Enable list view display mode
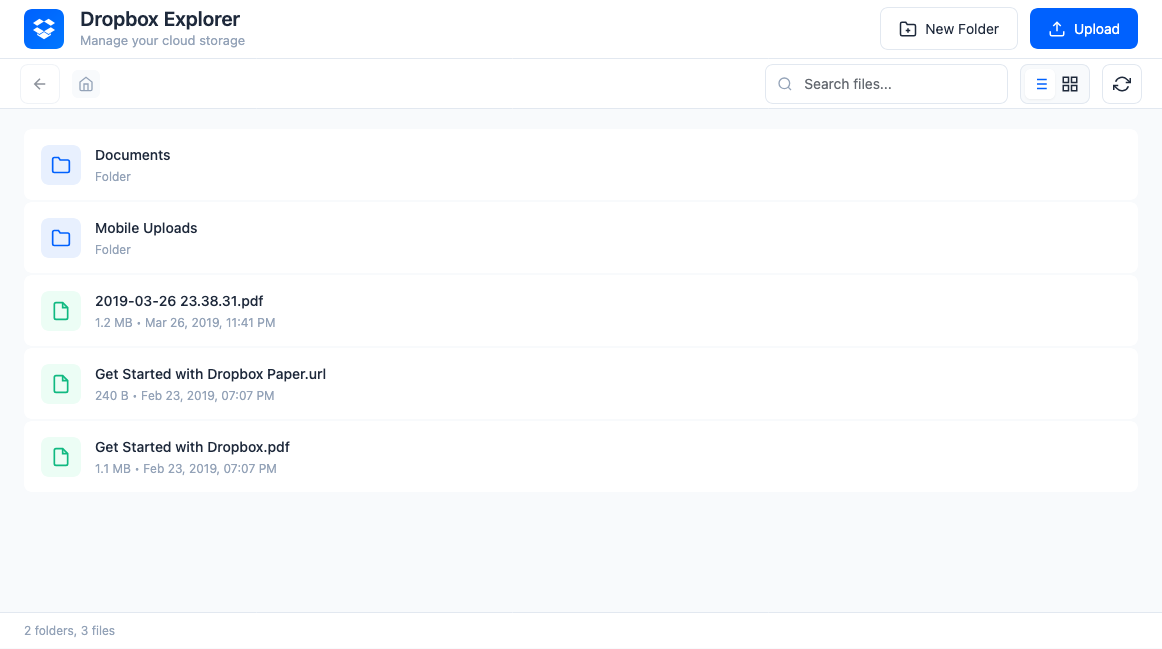1162x649 pixels. [1041, 84]
